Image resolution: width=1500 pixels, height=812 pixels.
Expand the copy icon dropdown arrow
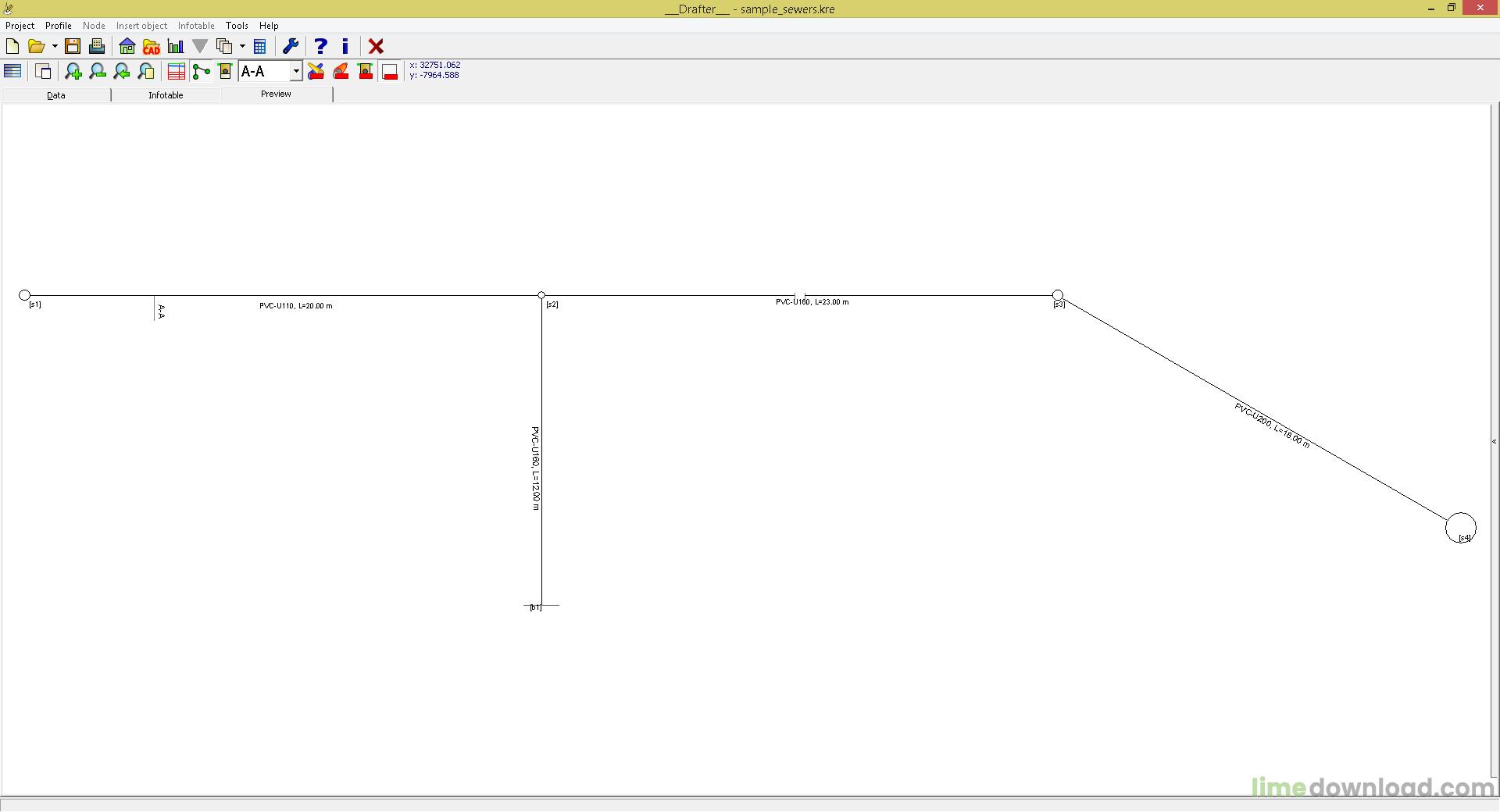coord(242,47)
